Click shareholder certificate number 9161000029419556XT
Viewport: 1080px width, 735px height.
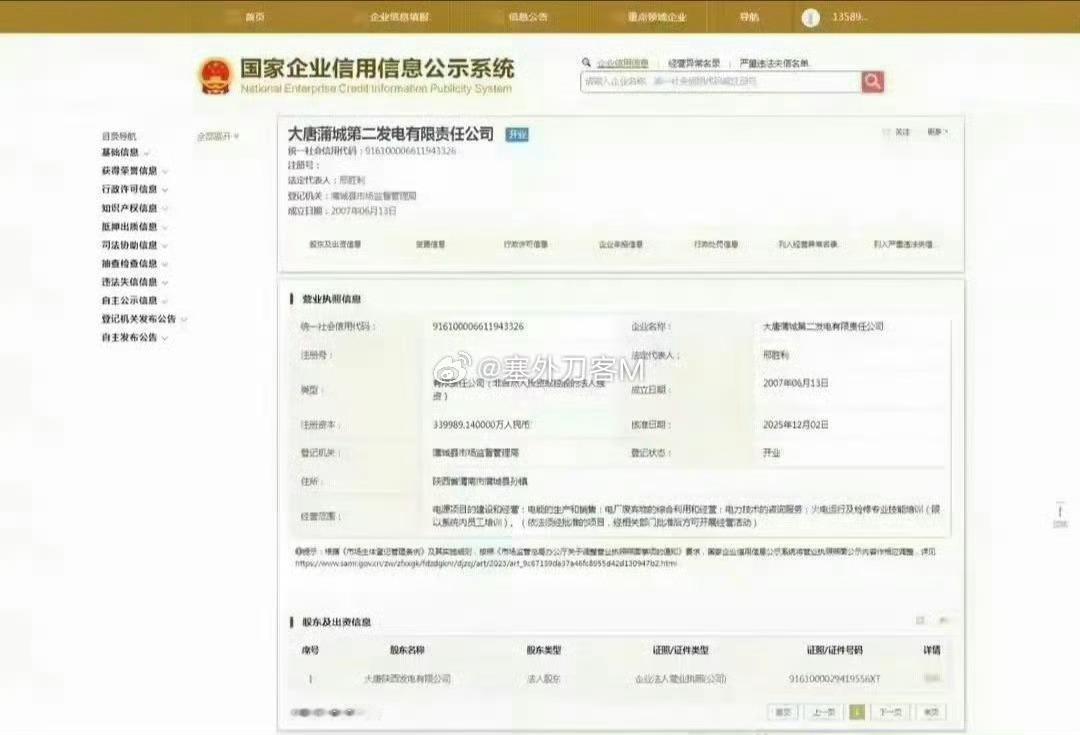[834, 679]
